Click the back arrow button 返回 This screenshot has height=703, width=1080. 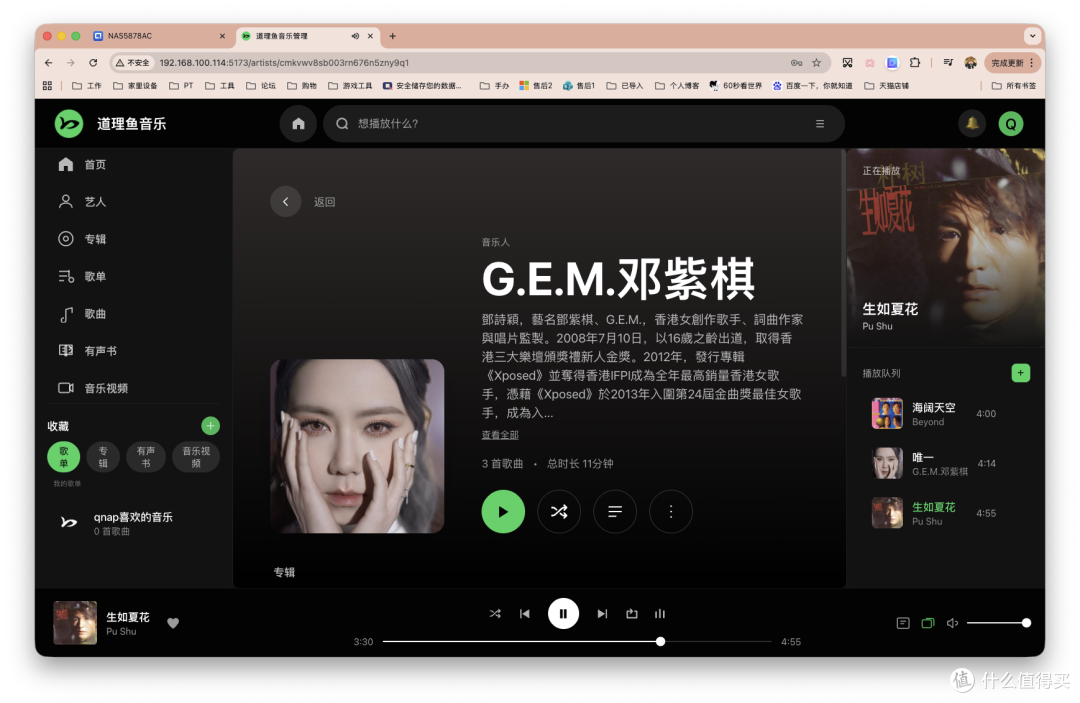click(x=286, y=202)
